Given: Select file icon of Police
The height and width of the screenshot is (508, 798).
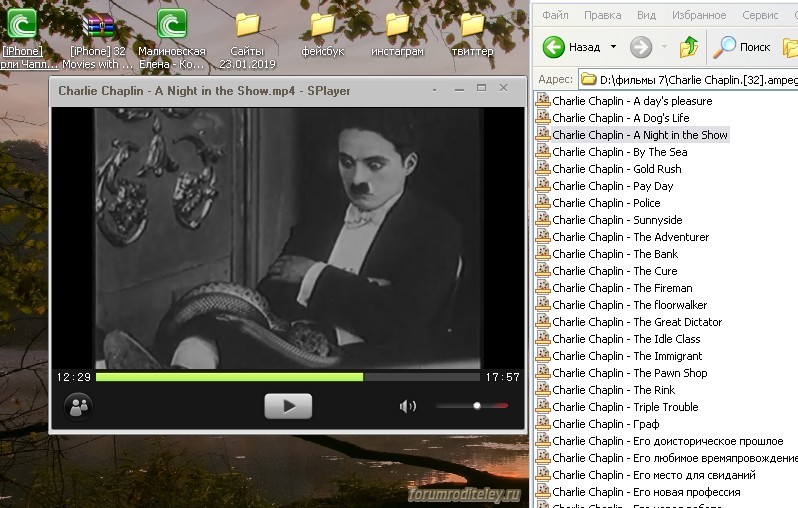Looking at the screenshot, I should 543,202.
